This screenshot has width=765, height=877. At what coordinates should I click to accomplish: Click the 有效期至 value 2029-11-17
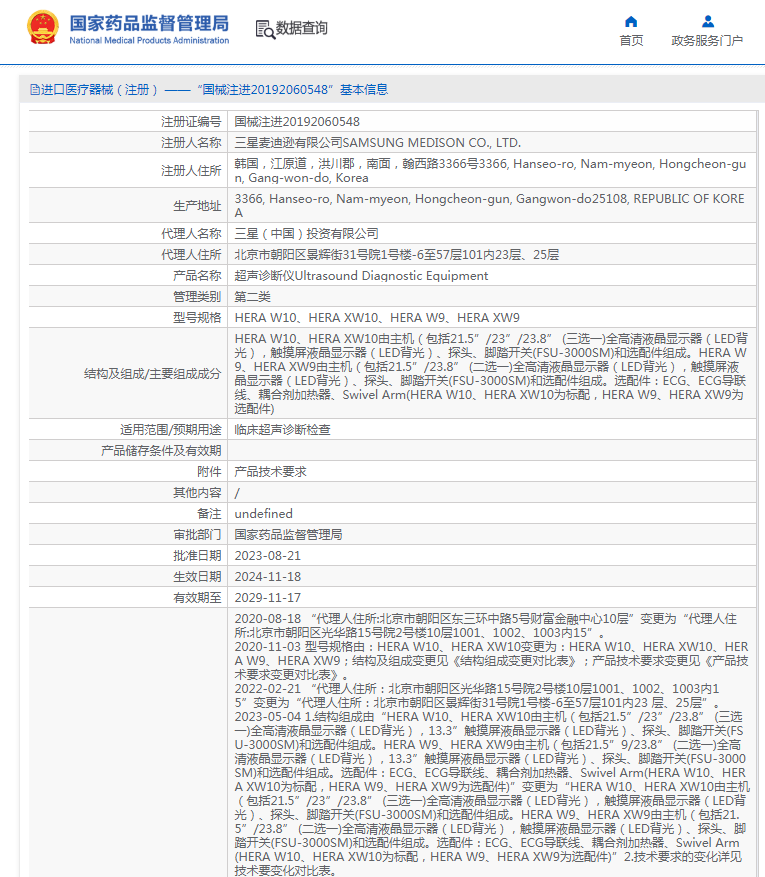point(267,597)
